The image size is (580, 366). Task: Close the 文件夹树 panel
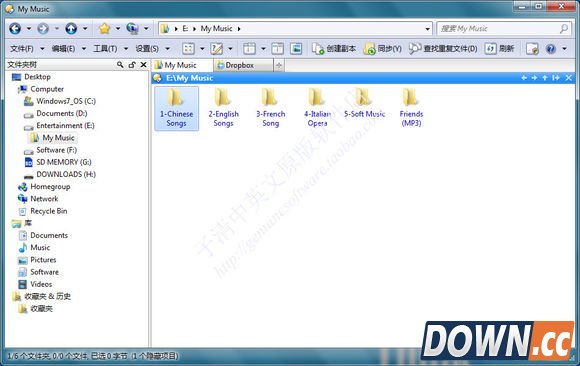[144, 65]
